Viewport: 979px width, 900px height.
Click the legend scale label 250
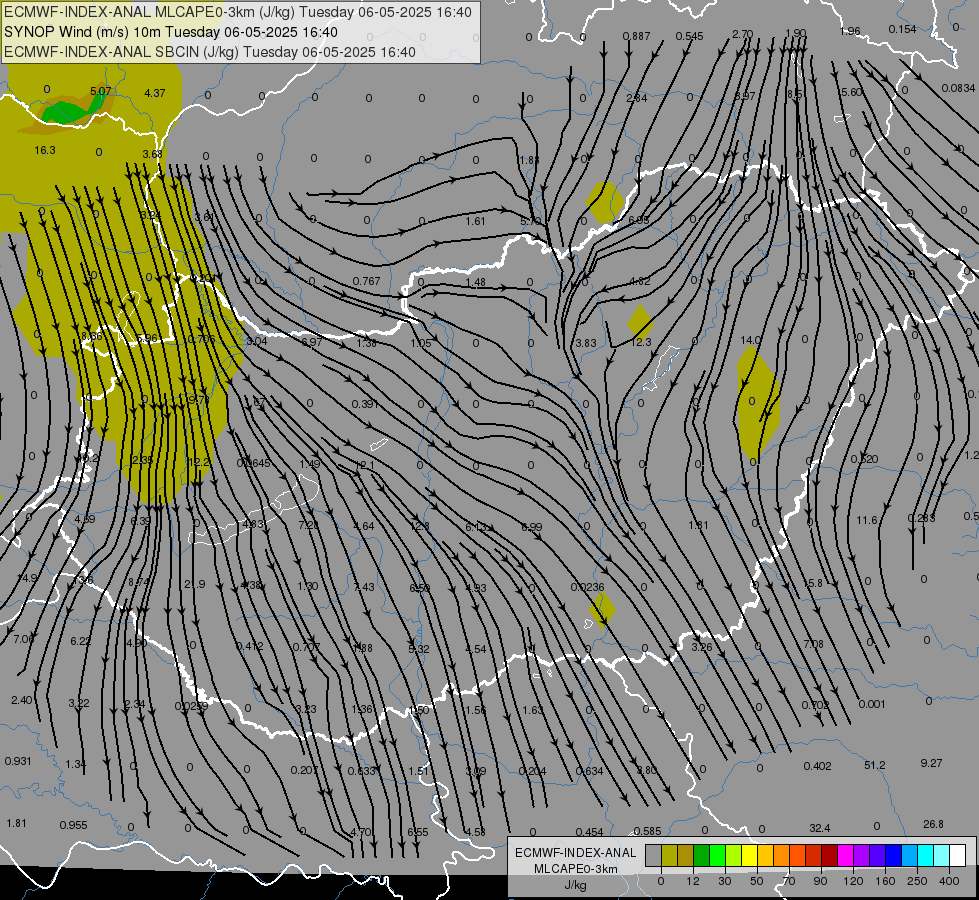[917, 881]
